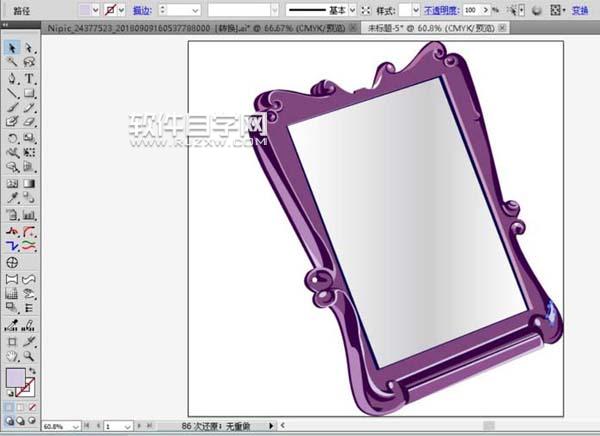This screenshot has height=436, width=600.
Task: Open the 描边 stroke panel link
Action: coord(142,10)
